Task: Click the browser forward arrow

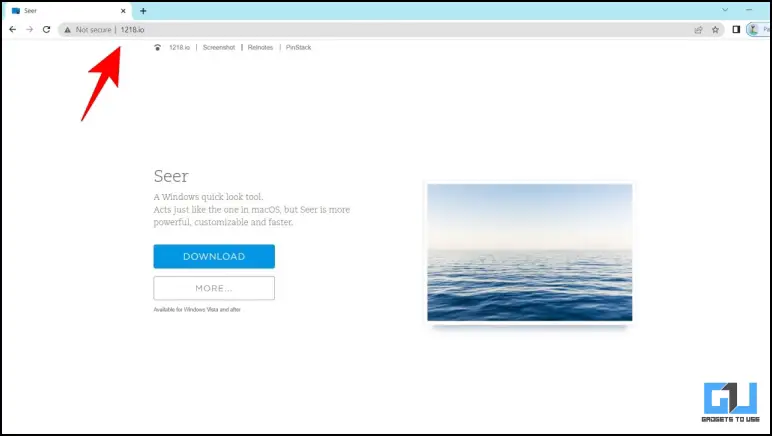Action: coord(30,30)
